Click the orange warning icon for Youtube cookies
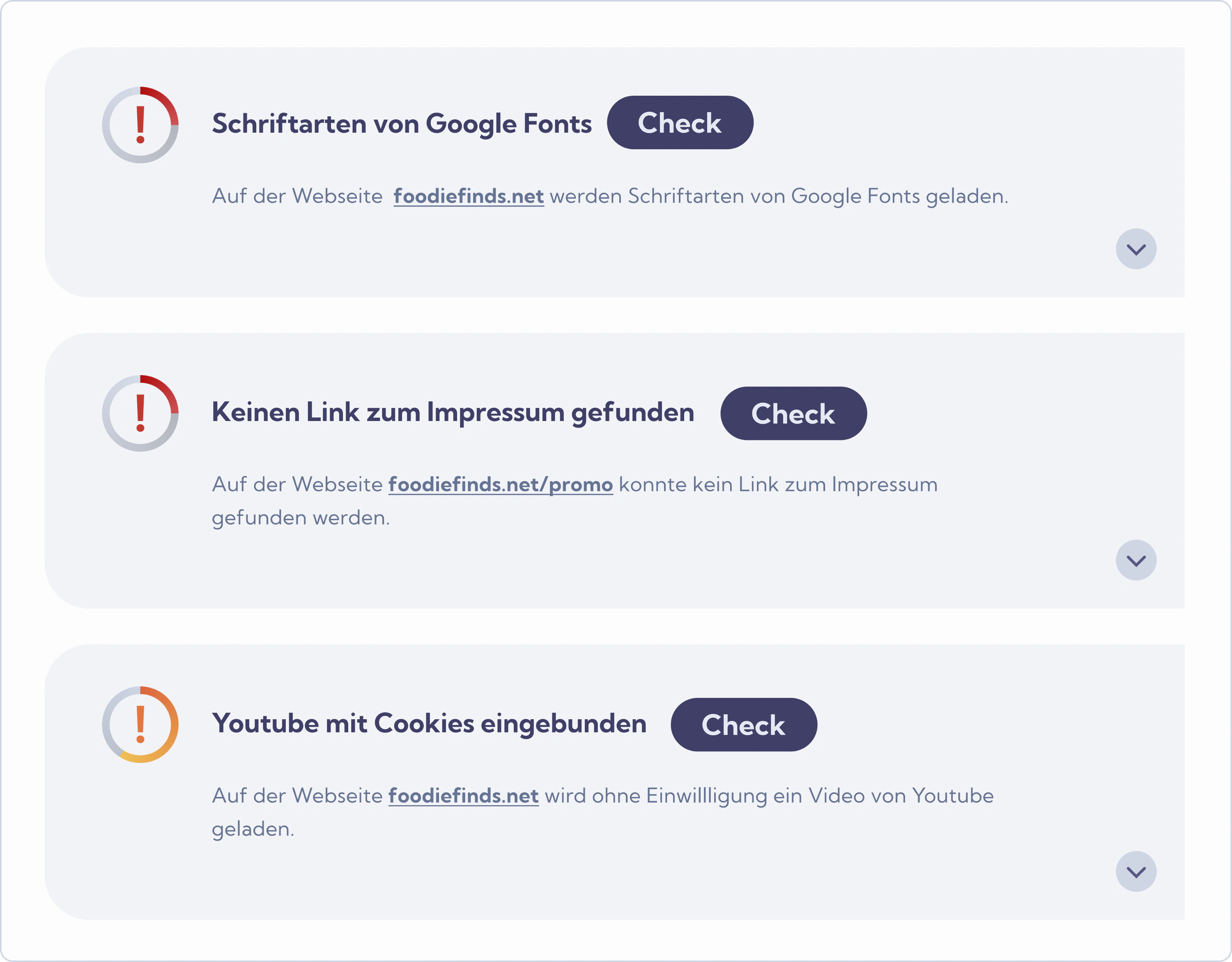 tap(140, 725)
